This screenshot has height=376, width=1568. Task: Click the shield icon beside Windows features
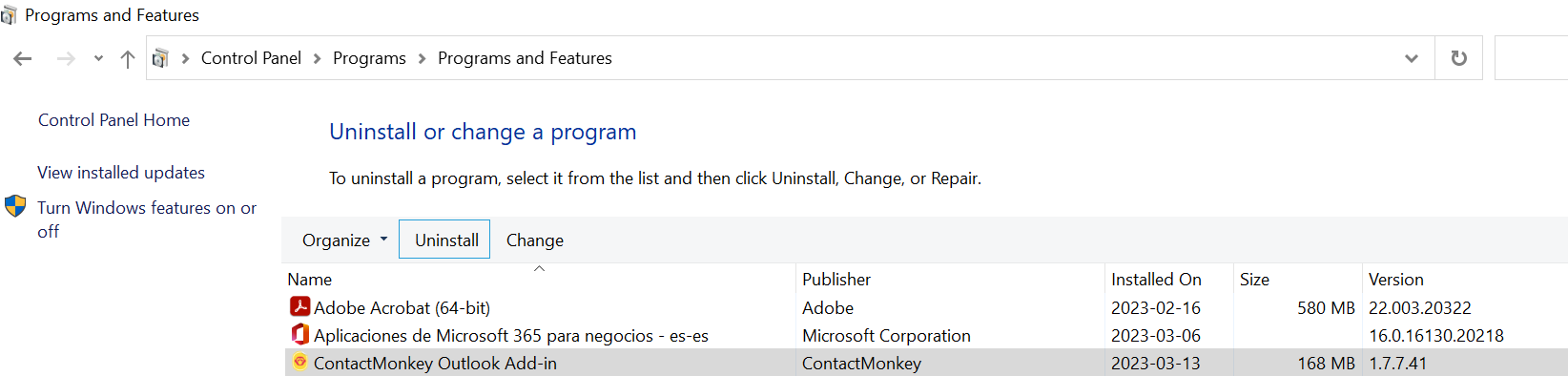point(15,206)
